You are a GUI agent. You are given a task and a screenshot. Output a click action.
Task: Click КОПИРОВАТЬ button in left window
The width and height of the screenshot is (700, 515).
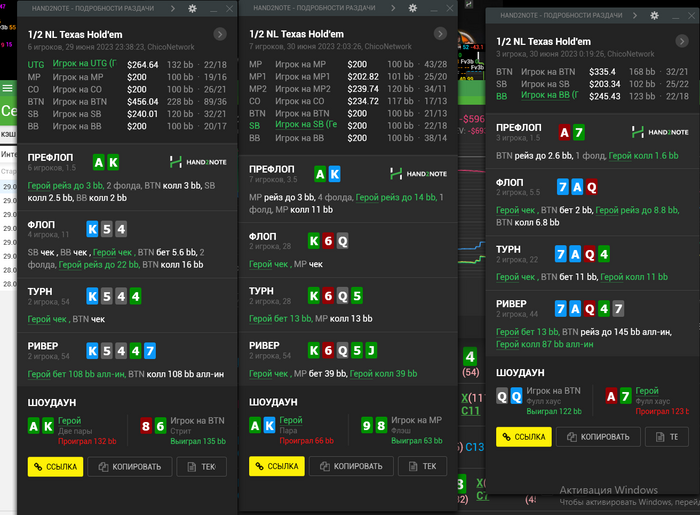tap(130, 467)
